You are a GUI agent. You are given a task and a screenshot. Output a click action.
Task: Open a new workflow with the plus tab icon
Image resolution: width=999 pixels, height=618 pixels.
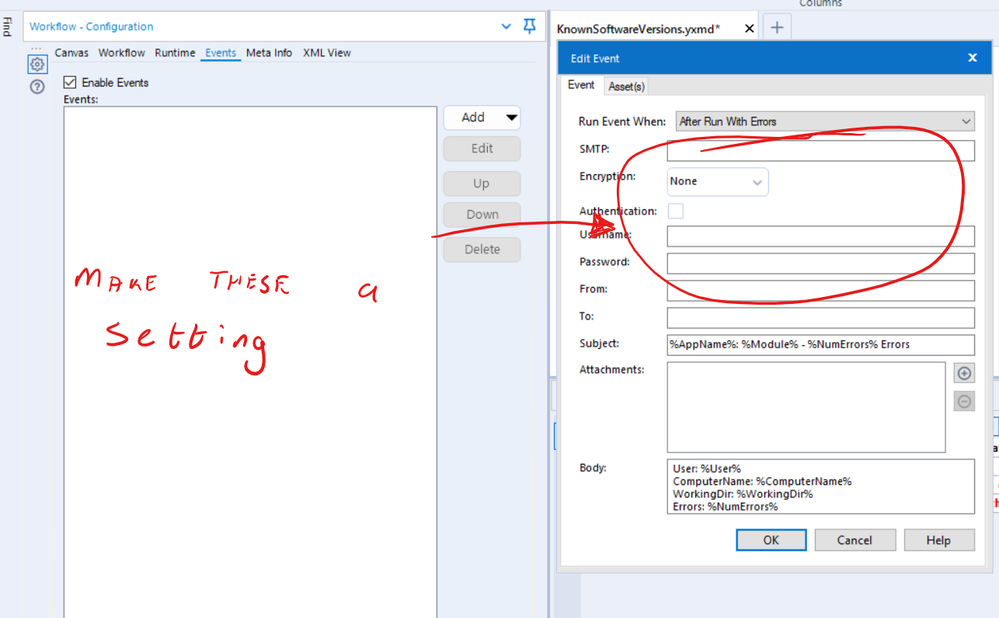(x=777, y=28)
